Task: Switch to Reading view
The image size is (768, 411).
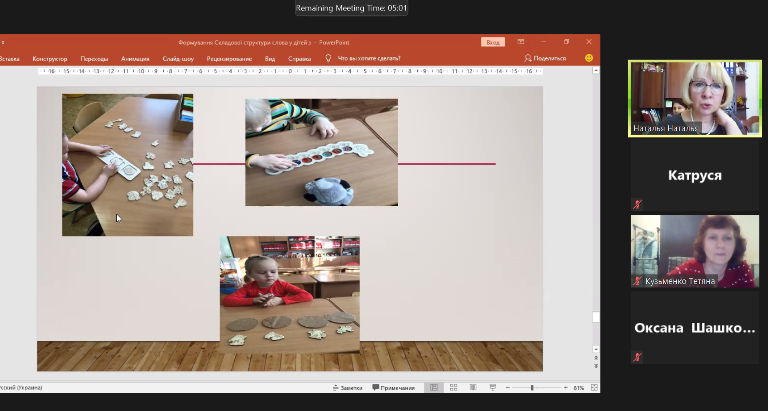Action: tap(473, 387)
